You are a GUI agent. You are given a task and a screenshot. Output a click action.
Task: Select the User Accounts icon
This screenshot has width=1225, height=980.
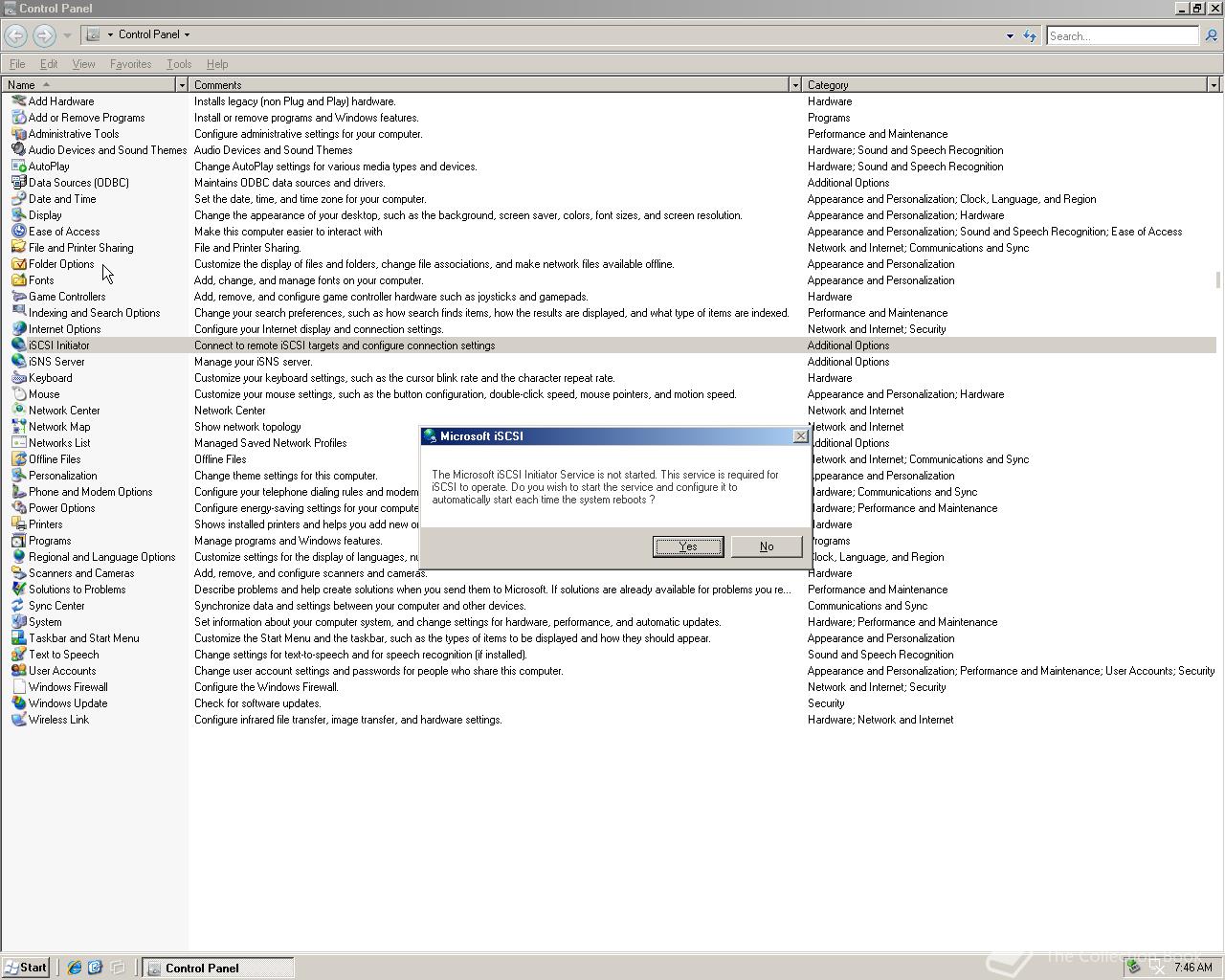pos(18,671)
